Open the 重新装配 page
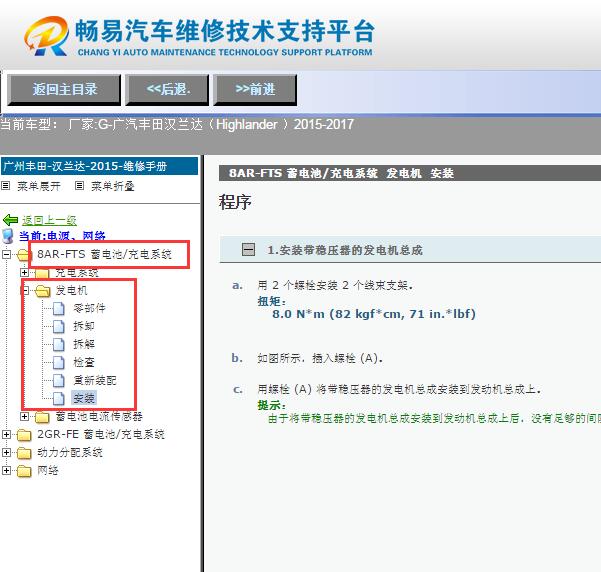The height and width of the screenshot is (572, 601). coord(95,380)
